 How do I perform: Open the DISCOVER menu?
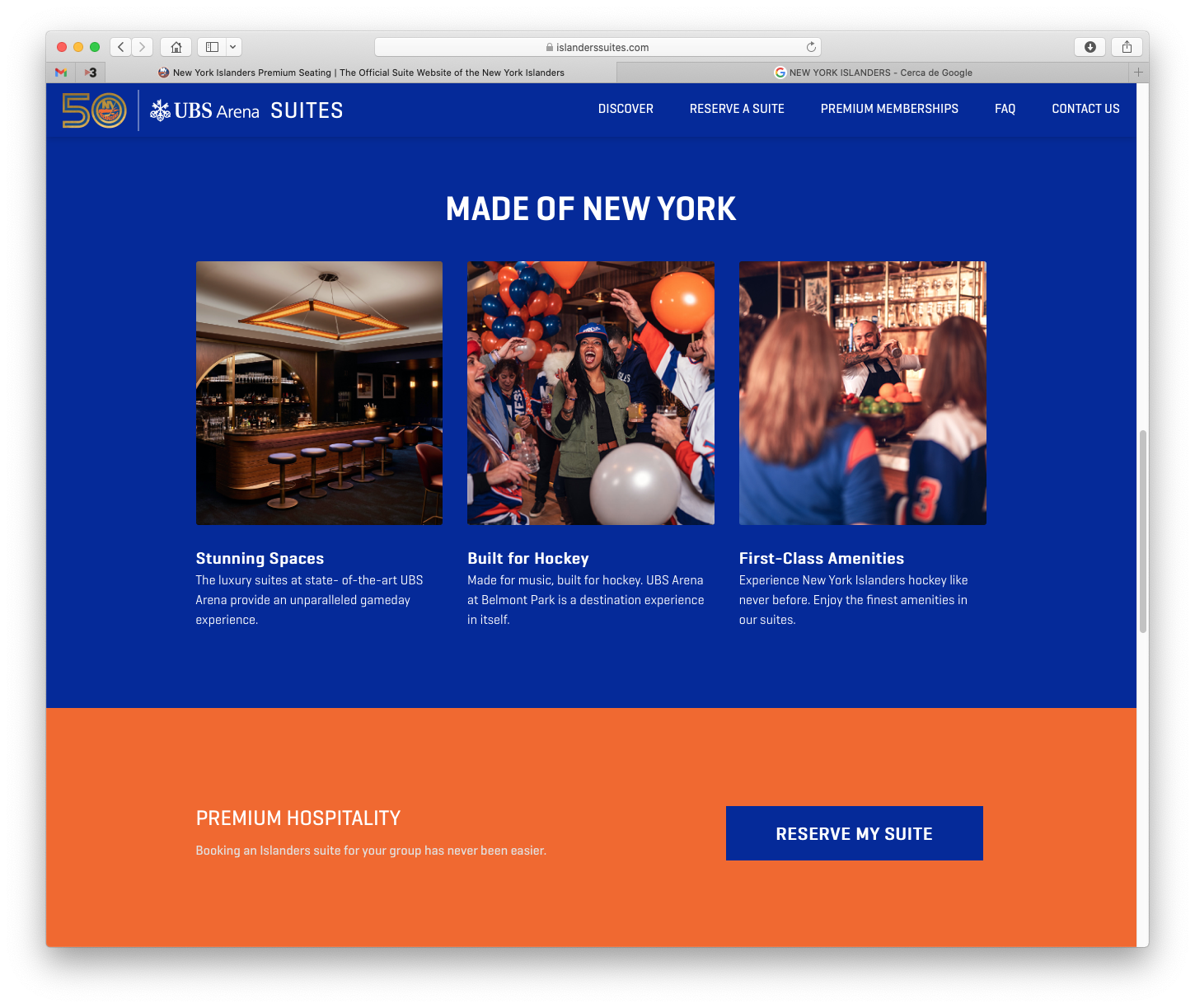[x=626, y=109]
